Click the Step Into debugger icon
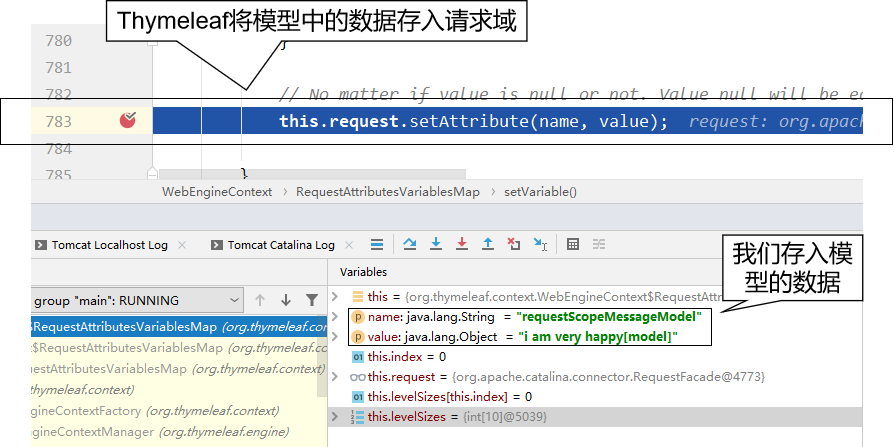Screen dimensions: 894x447 [x=436, y=244]
